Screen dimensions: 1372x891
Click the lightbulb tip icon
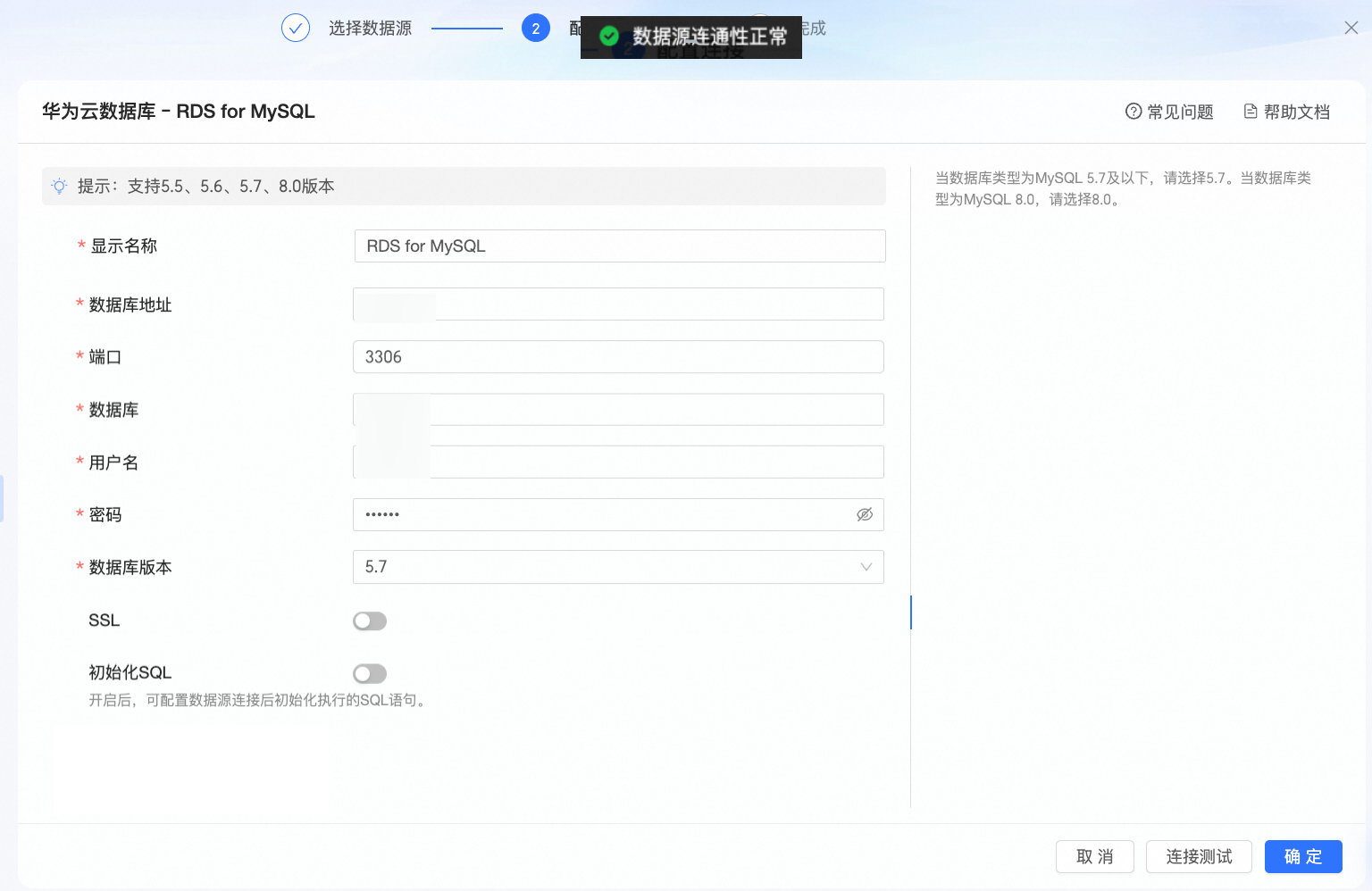tap(59, 187)
